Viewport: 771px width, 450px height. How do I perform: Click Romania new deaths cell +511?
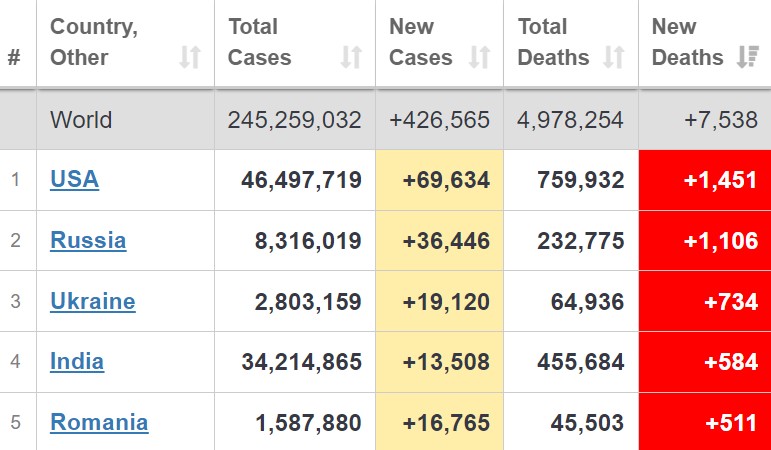click(x=705, y=421)
